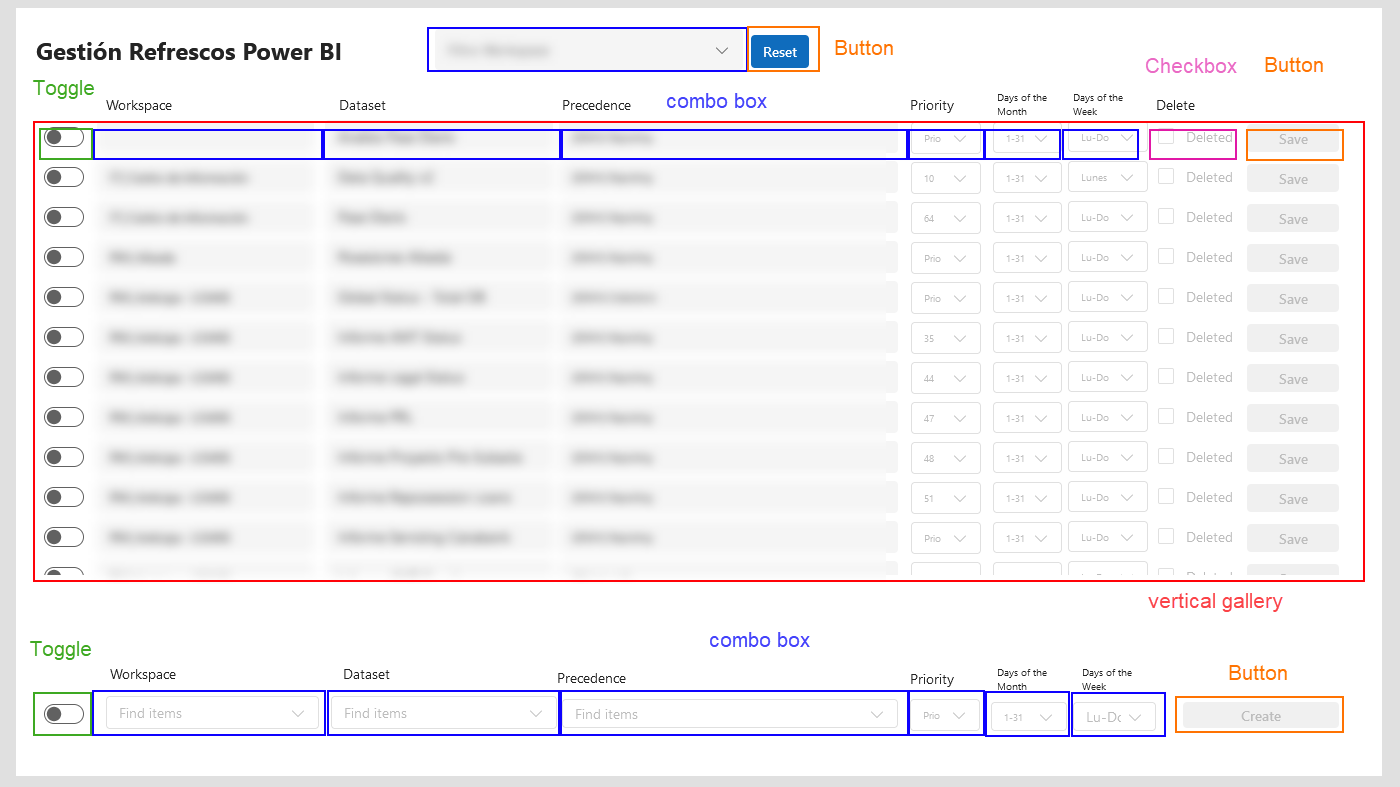Mark Deleted in the priority 51 row
The image size is (1400, 787).
pos(1166,496)
